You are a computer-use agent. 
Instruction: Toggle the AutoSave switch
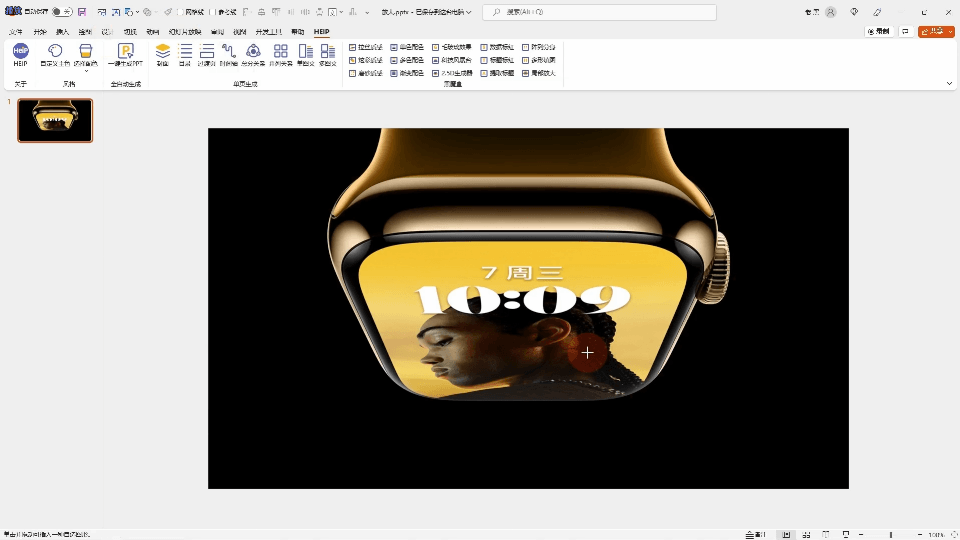(62, 12)
